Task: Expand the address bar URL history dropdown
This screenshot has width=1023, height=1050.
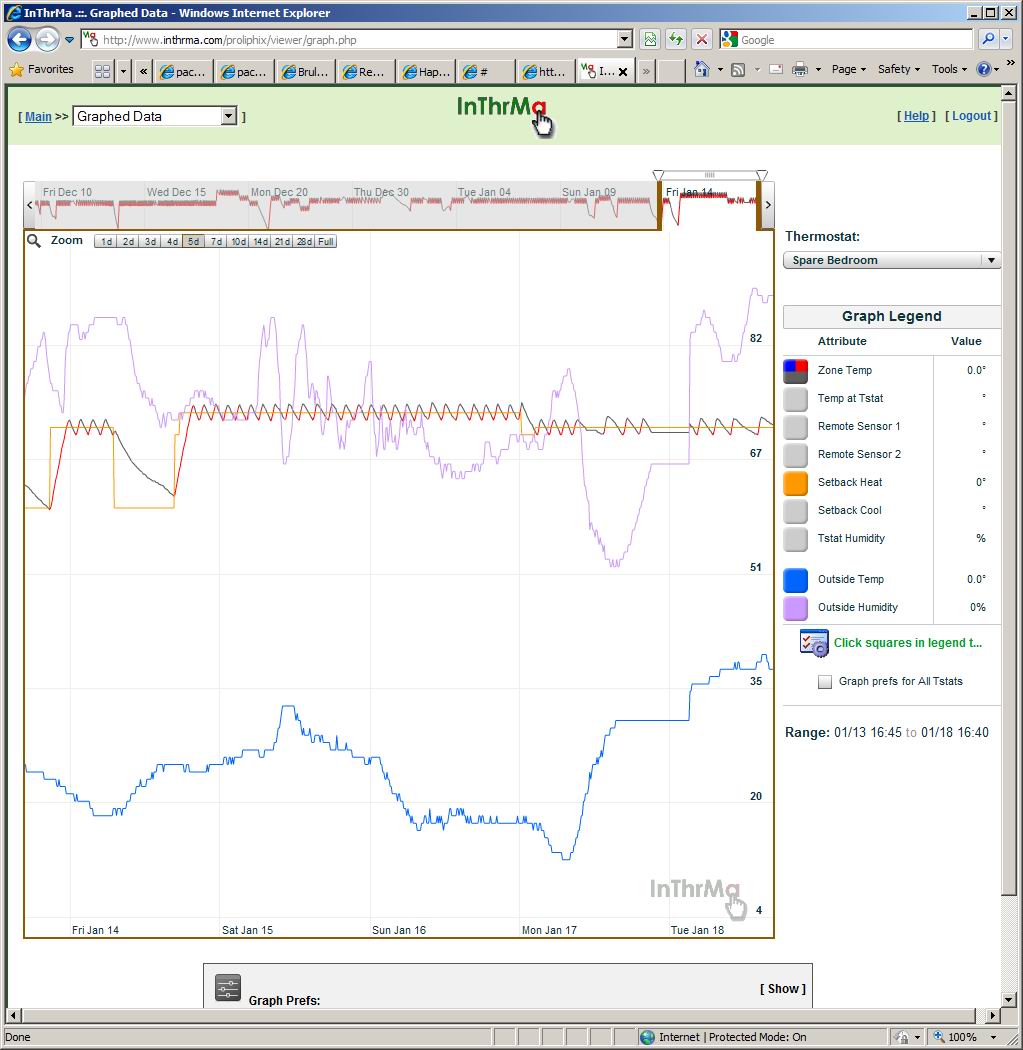Action: (x=625, y=40)
